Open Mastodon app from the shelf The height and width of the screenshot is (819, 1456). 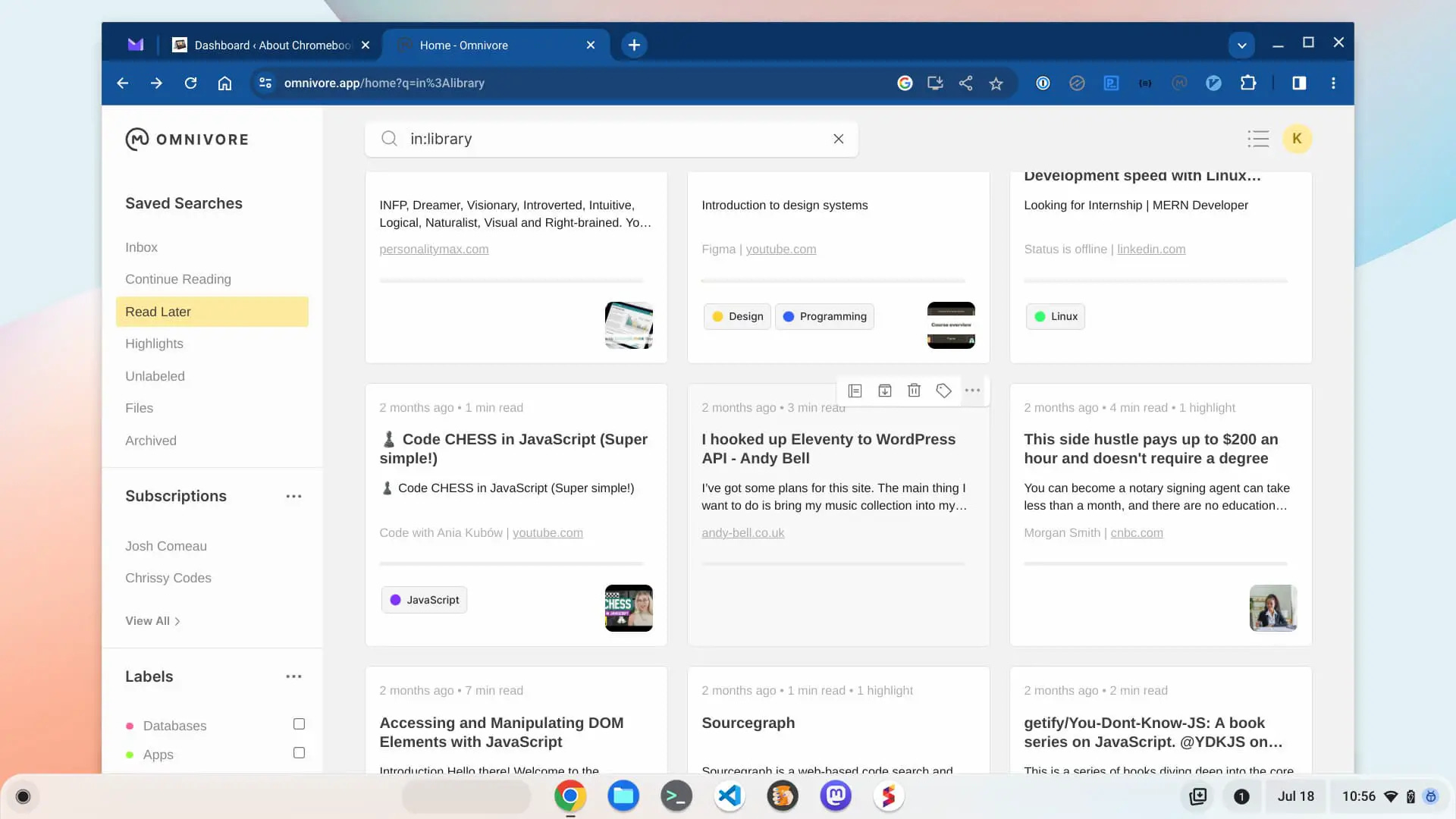[836, 796]
